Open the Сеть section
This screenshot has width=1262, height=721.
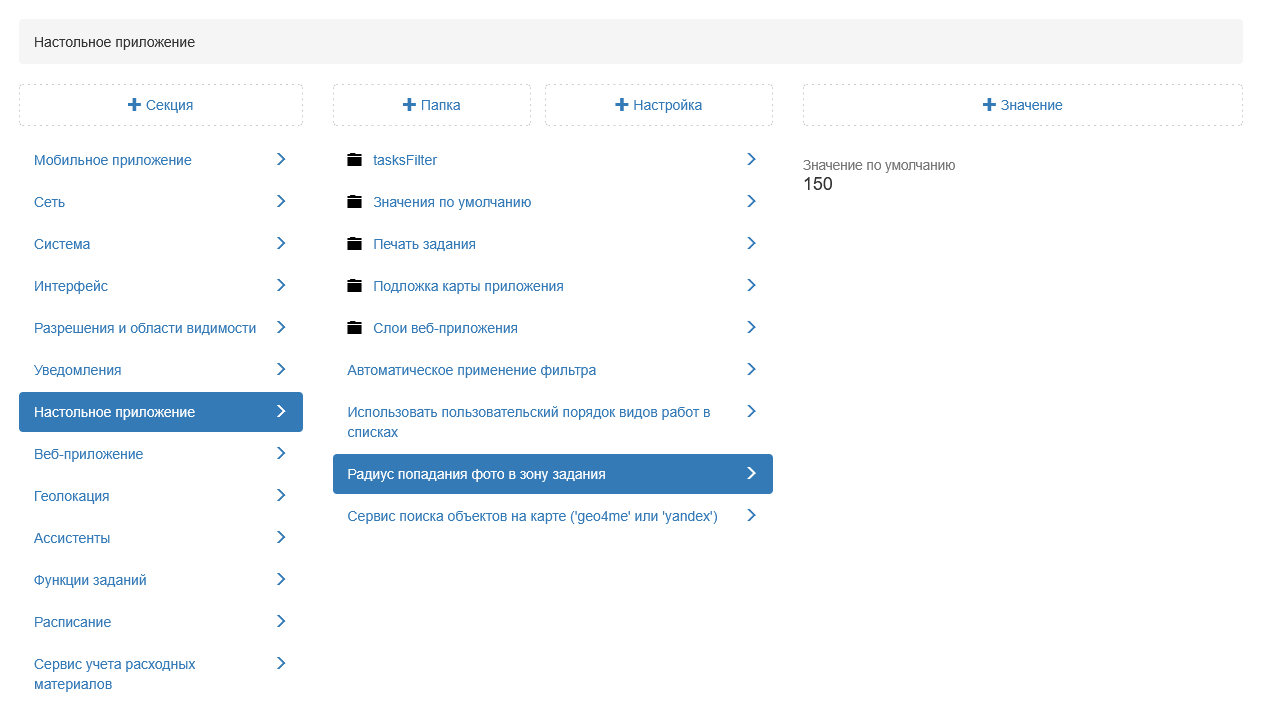coord(50,202)
